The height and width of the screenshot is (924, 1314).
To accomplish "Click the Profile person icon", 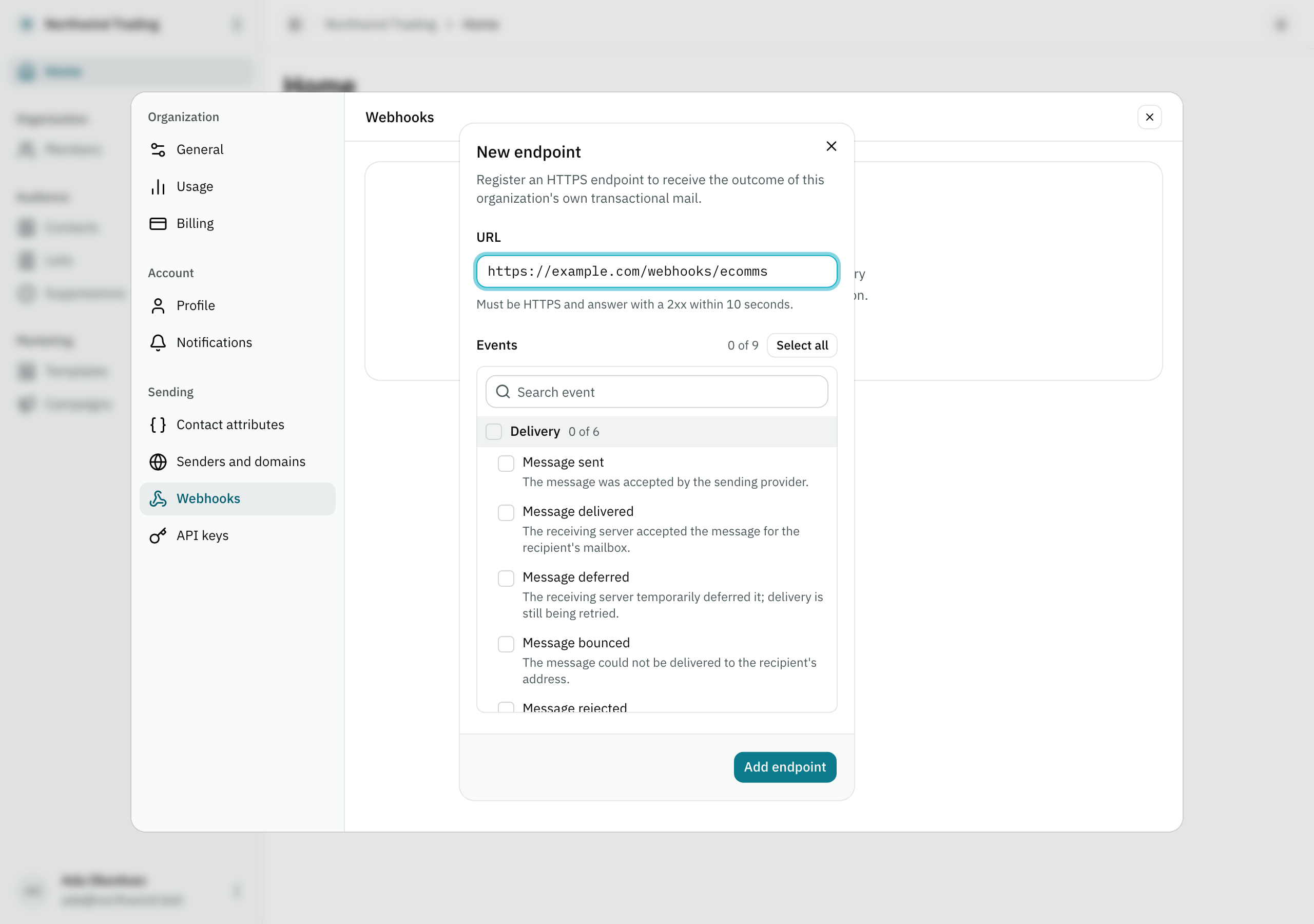I will tap(158, 306).
